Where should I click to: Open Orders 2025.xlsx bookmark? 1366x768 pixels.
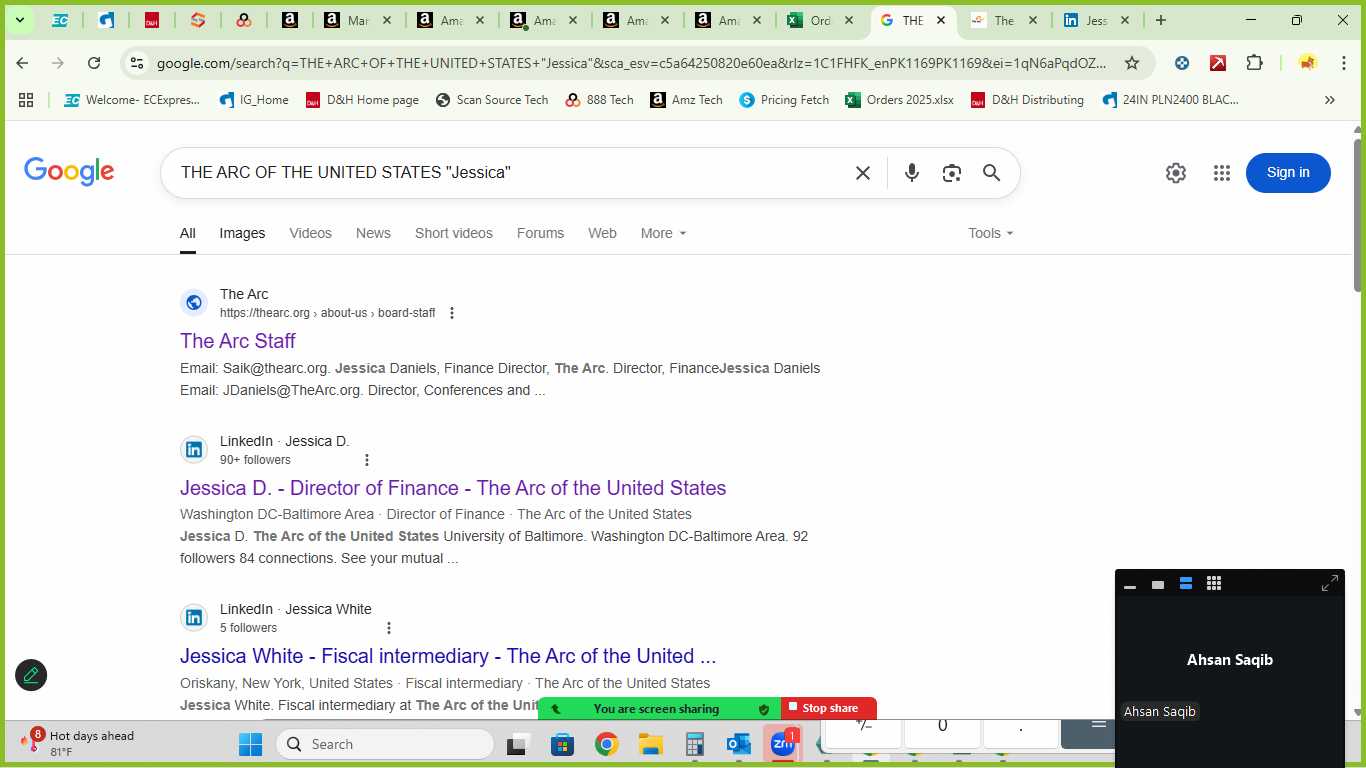tap(899, 100)
